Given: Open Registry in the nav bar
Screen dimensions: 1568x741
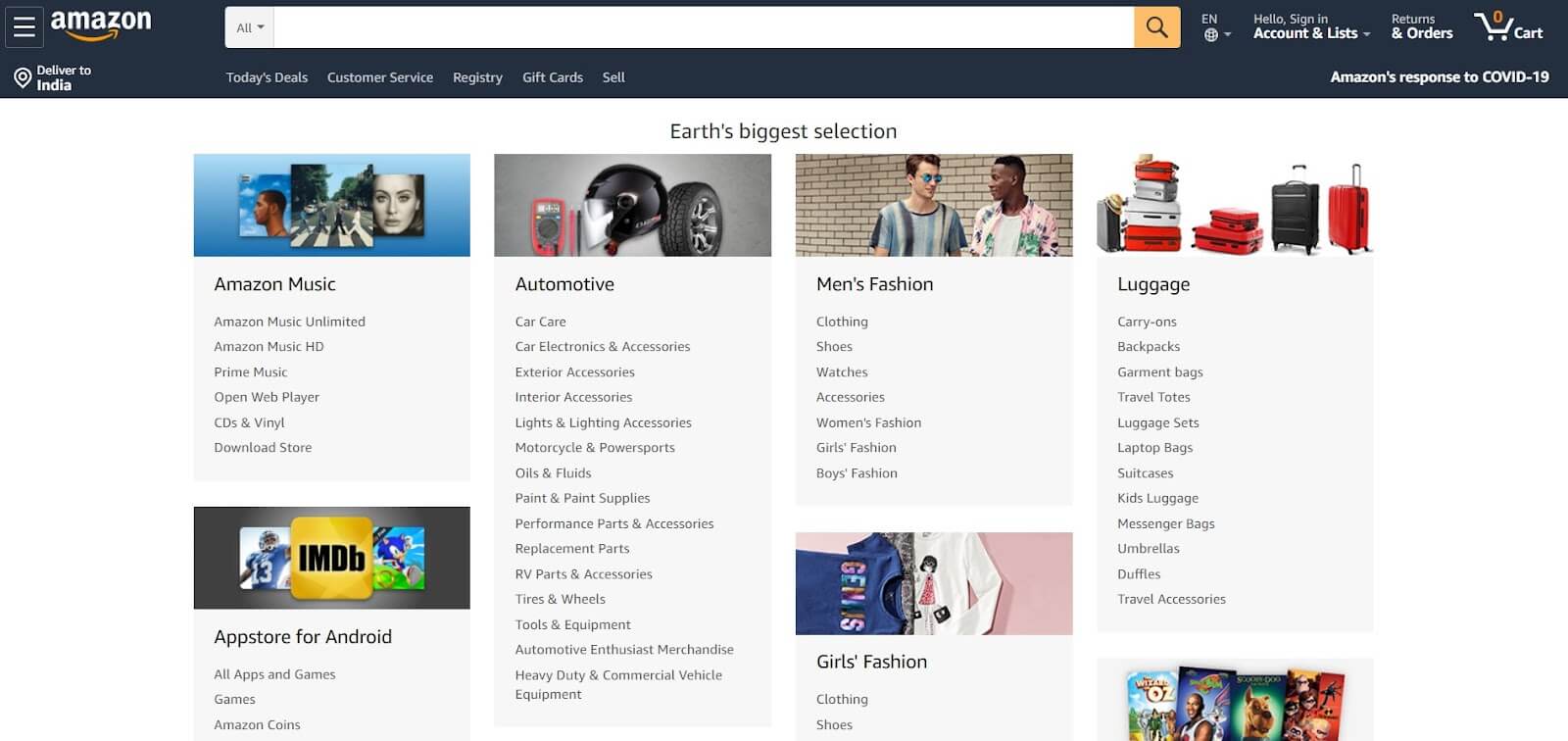Looking at the screenshot, I should 477,77.
